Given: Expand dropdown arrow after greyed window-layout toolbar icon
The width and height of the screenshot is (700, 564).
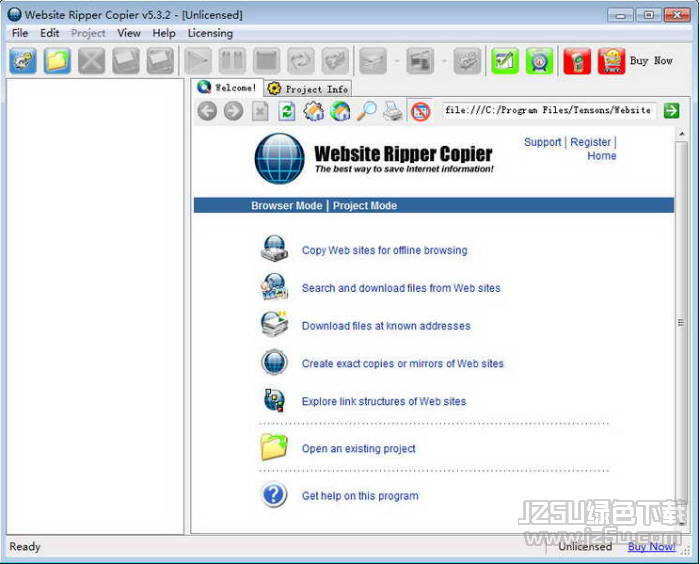Looking at the screenshot, I should click(444, 61).
